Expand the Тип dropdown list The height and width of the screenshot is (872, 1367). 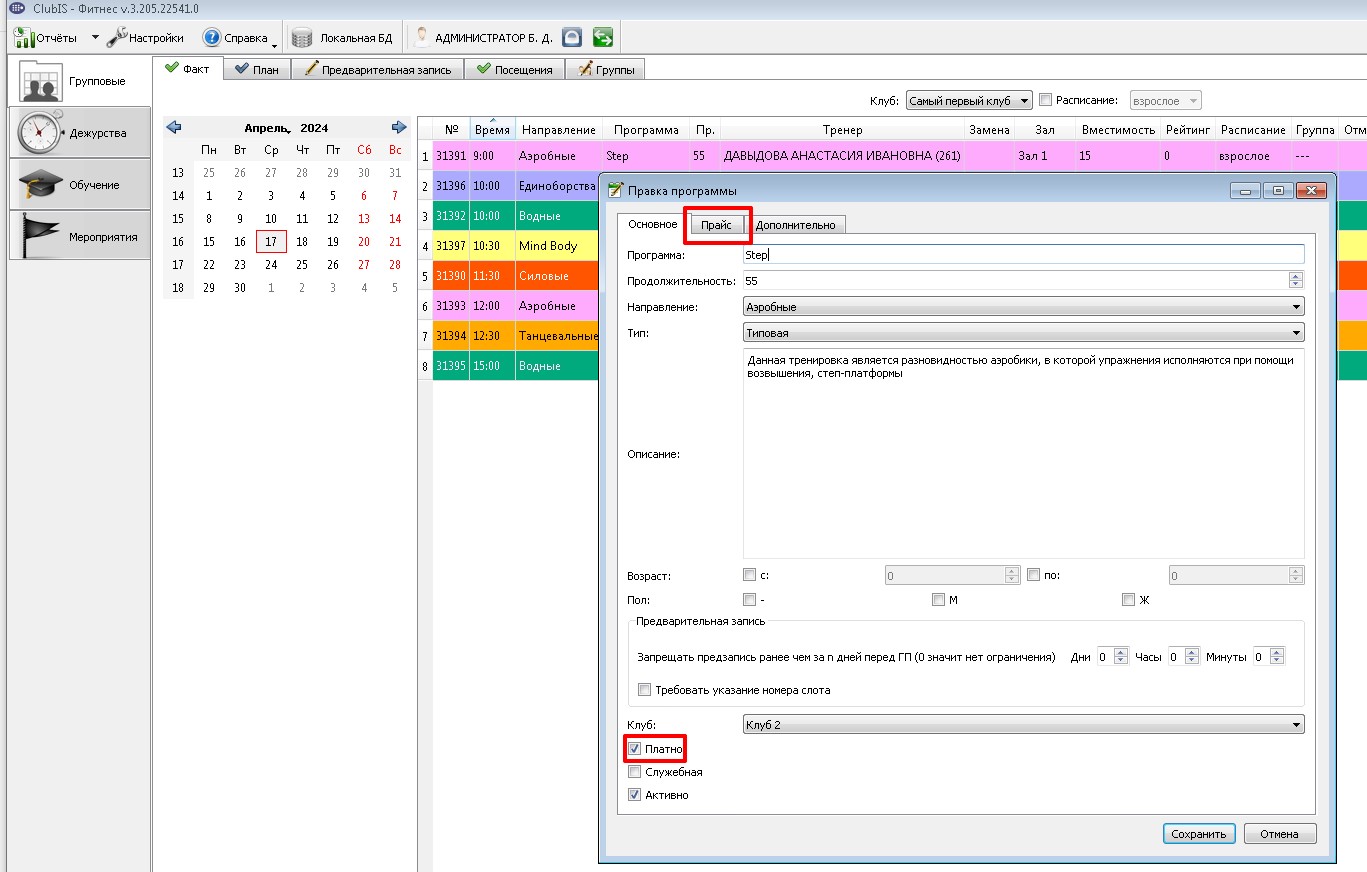coord(1023,332)
